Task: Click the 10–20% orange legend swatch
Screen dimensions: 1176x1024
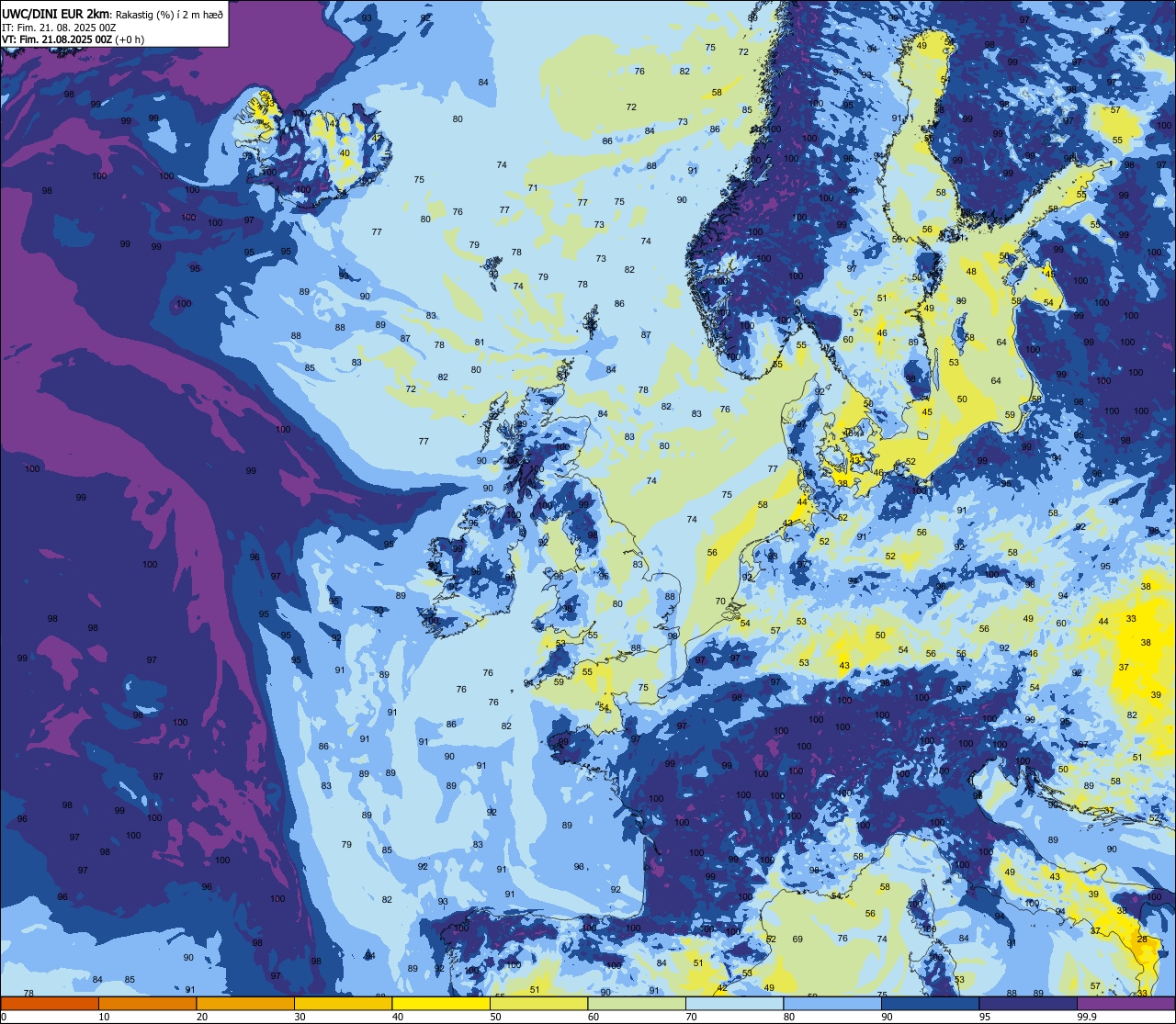Action: coord(147,1003)
